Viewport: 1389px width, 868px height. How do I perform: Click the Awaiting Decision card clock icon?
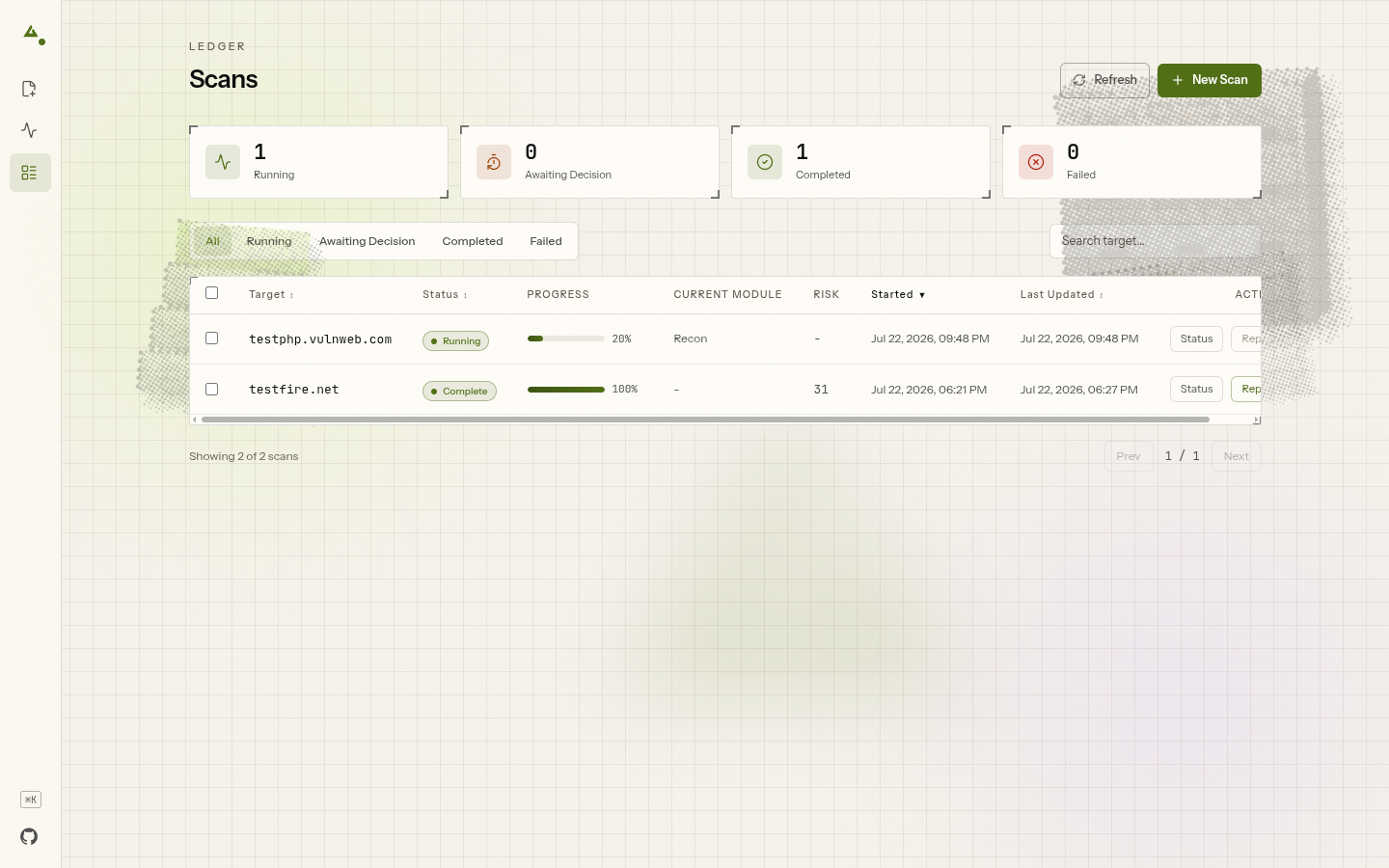(494, 162)
